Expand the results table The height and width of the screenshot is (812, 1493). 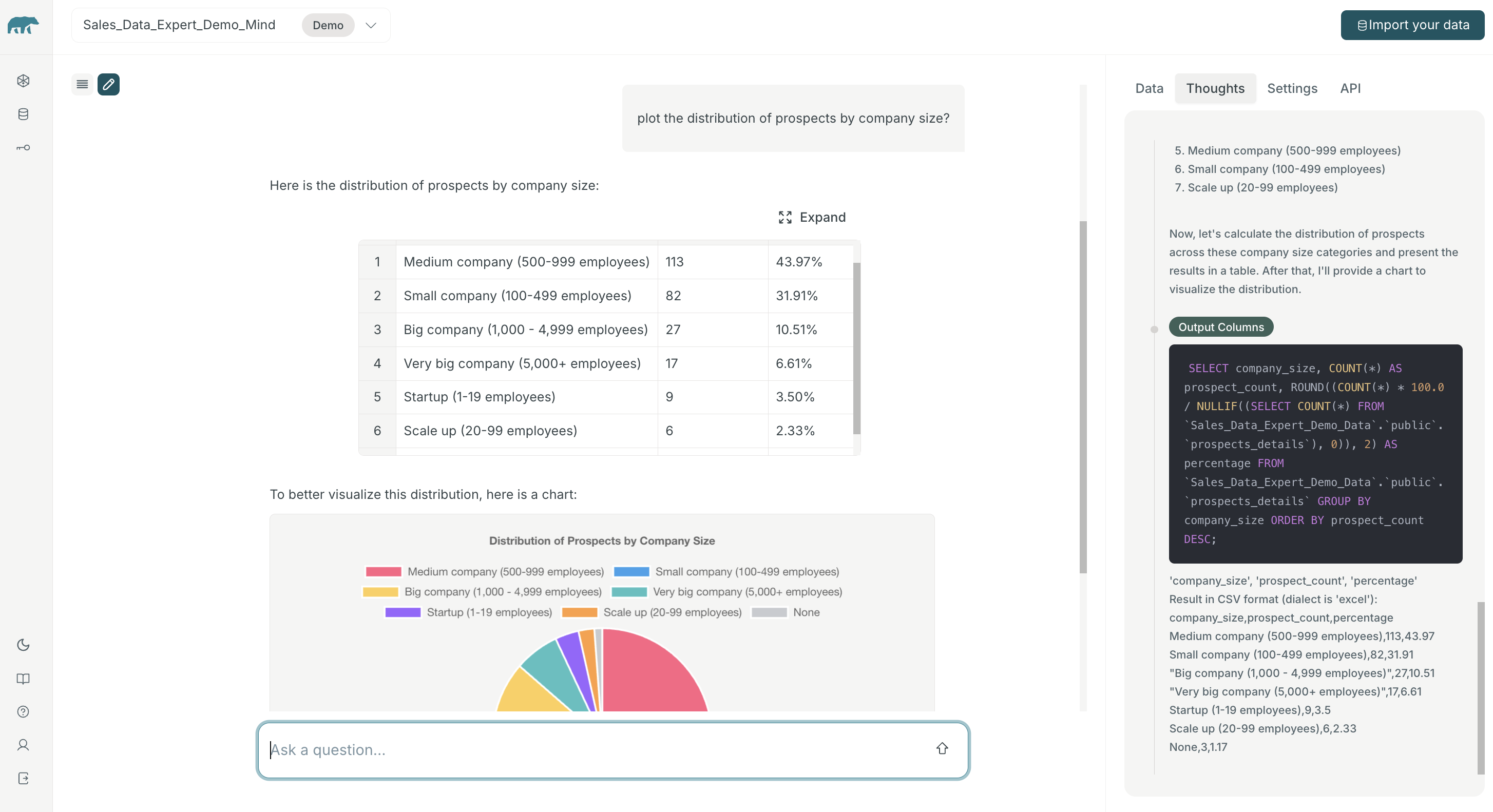(812, 217)
